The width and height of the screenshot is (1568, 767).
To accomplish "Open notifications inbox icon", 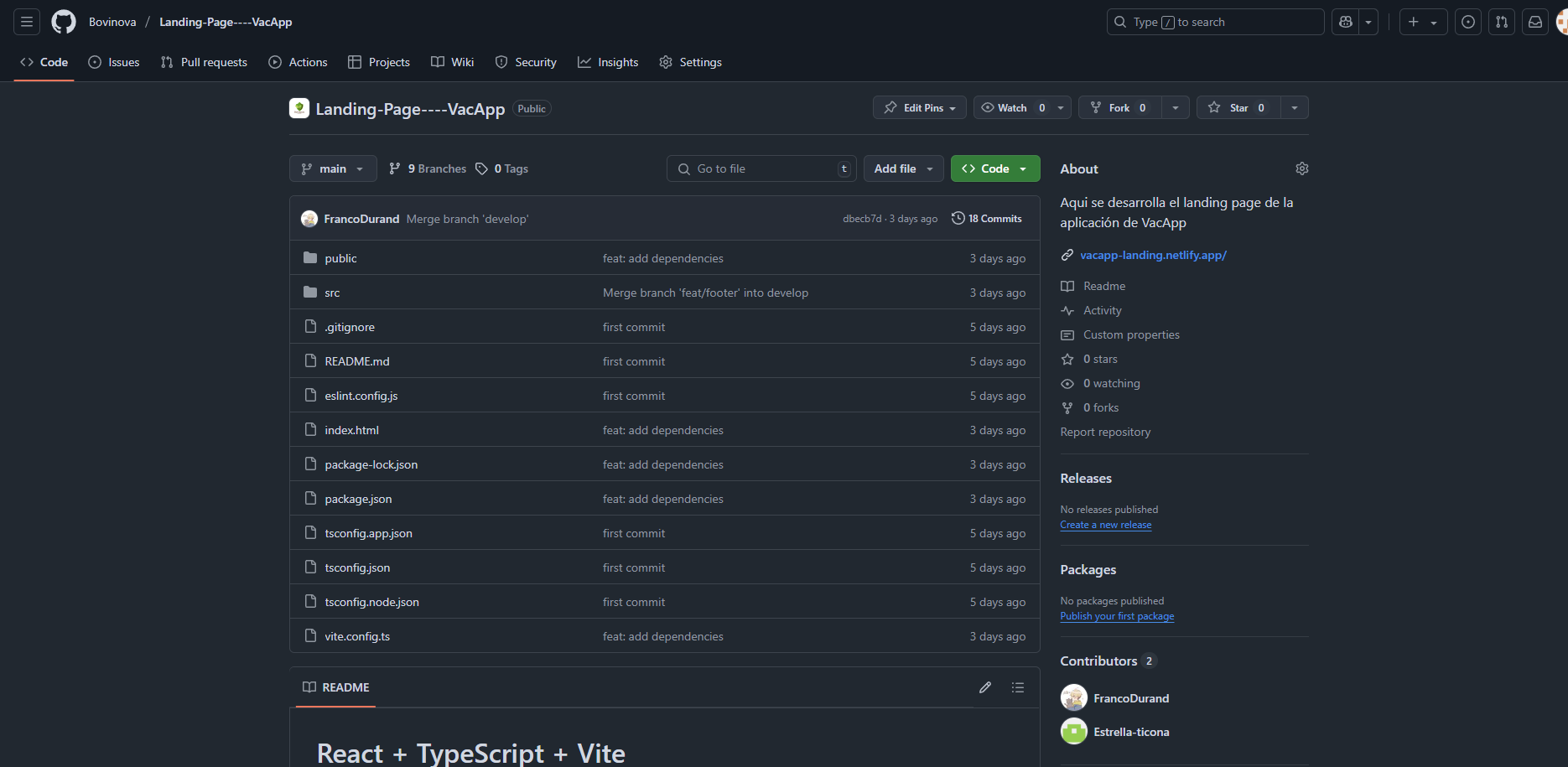I will tap(1535, 22).
